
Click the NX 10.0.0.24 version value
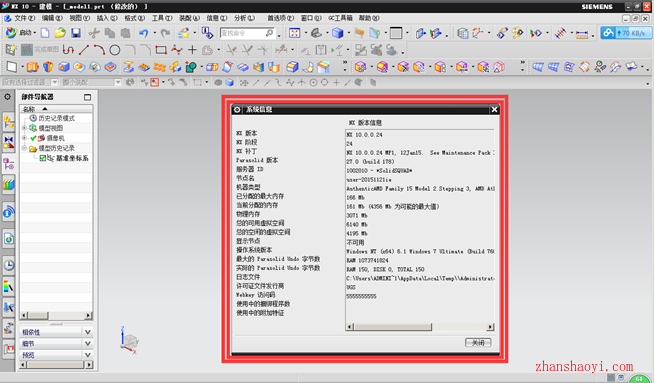pyautogui.click(x=365, y=135)
